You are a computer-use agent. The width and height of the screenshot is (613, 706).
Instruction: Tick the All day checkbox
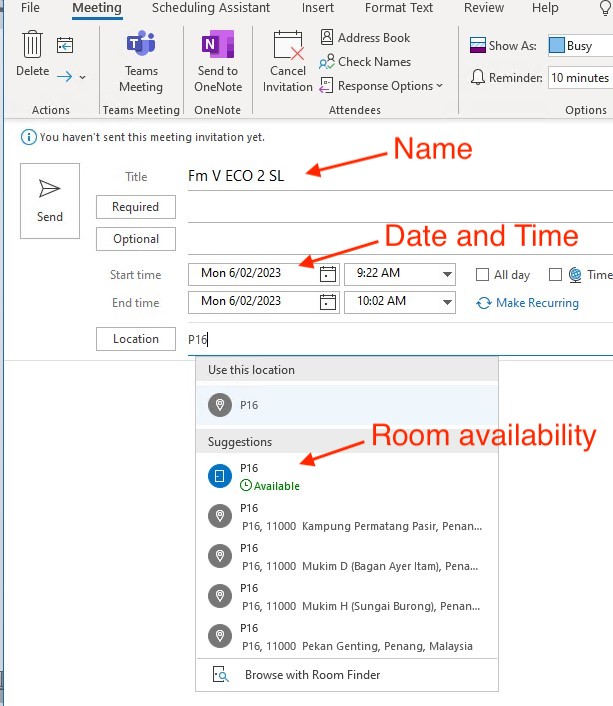(x=482, y=274)
